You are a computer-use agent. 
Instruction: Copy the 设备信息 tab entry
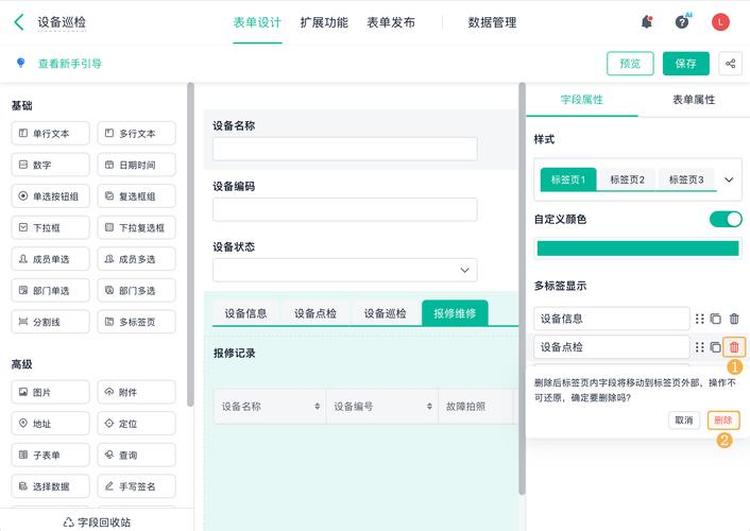(716, 319)
